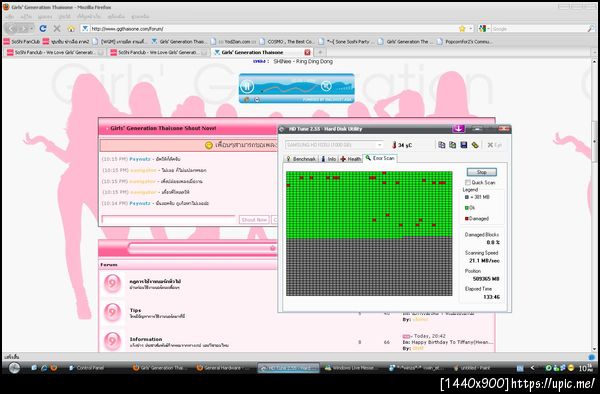Open a new Firefox tab with plus button

320,52
